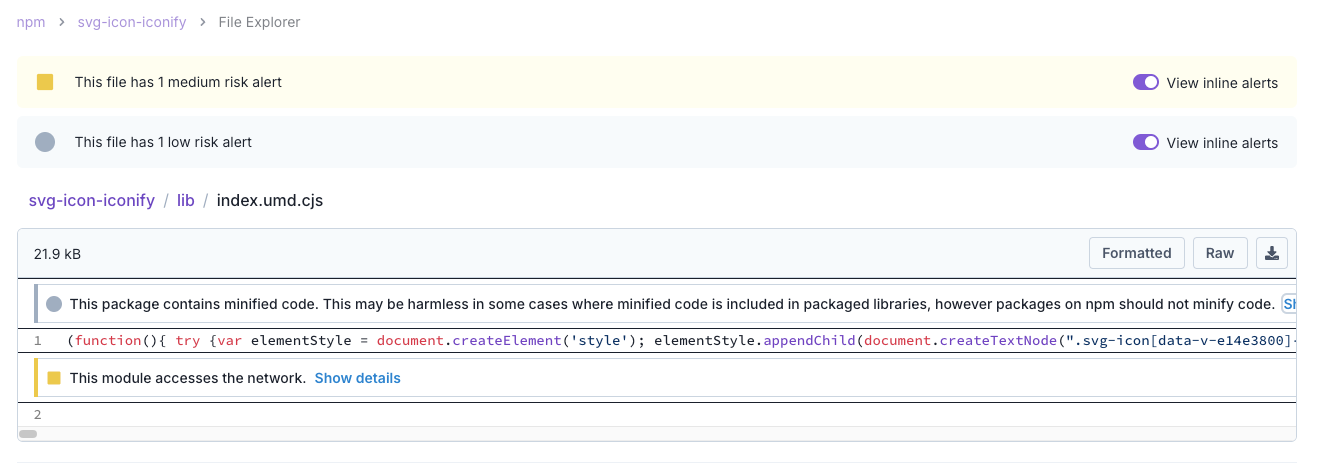This screenshot has width=1317, height=471.
Task: Expand the truncated minified code alert link
Action: (1288, 303)
